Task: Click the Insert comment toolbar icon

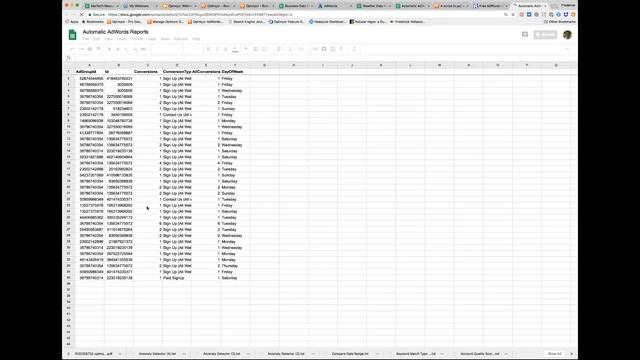Action: [x=324, y=49]
